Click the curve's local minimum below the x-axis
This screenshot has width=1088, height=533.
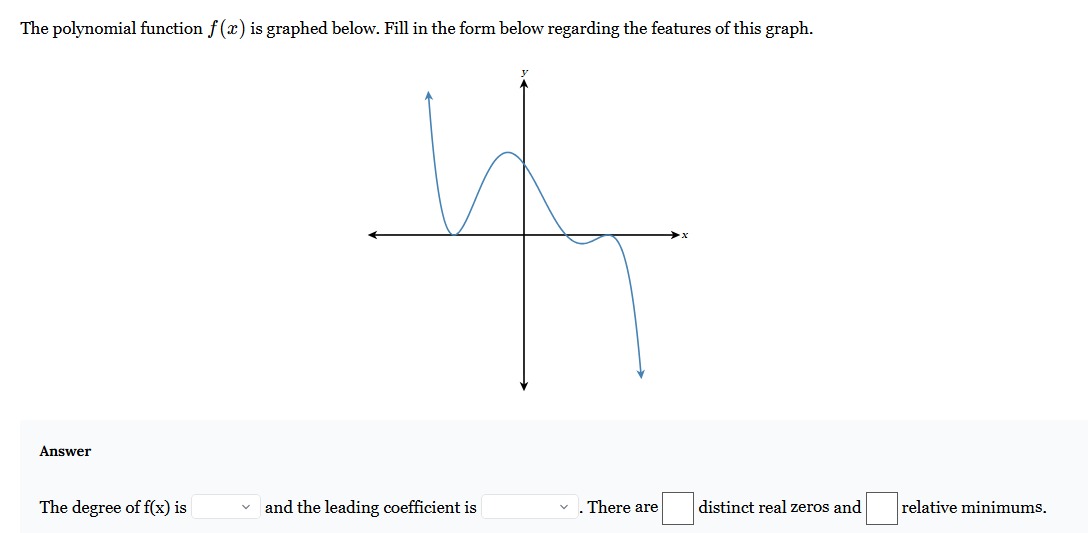[582, 244]
